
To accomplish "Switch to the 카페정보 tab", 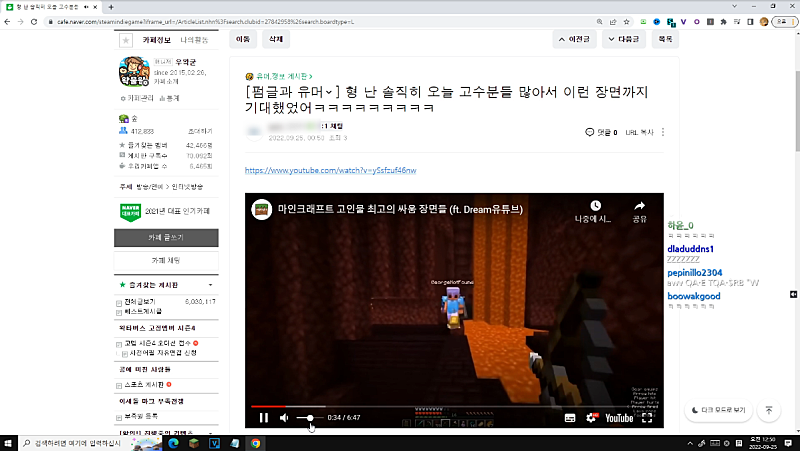I will click(157, 41).
